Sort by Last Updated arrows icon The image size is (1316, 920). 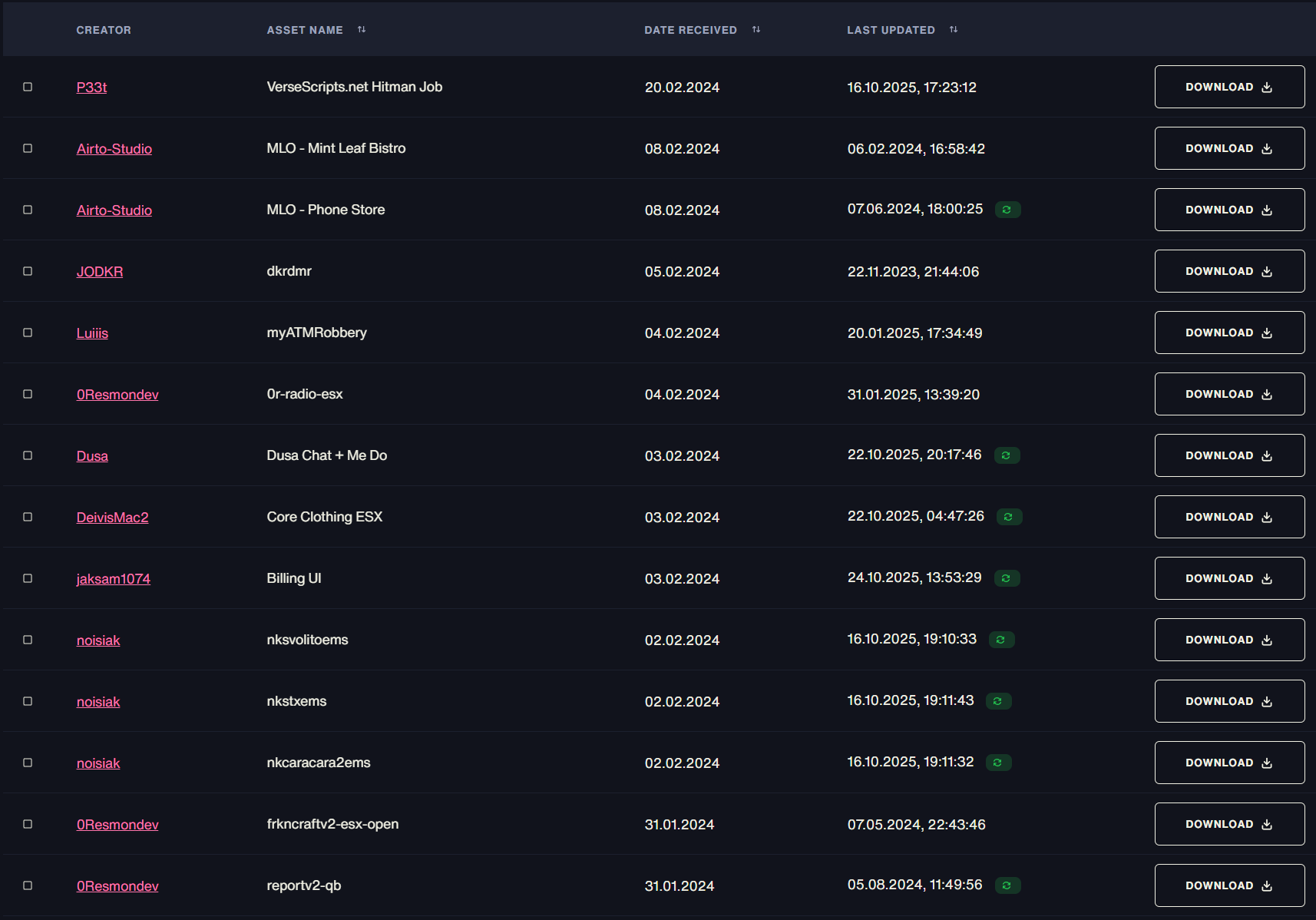coord(954,30)
